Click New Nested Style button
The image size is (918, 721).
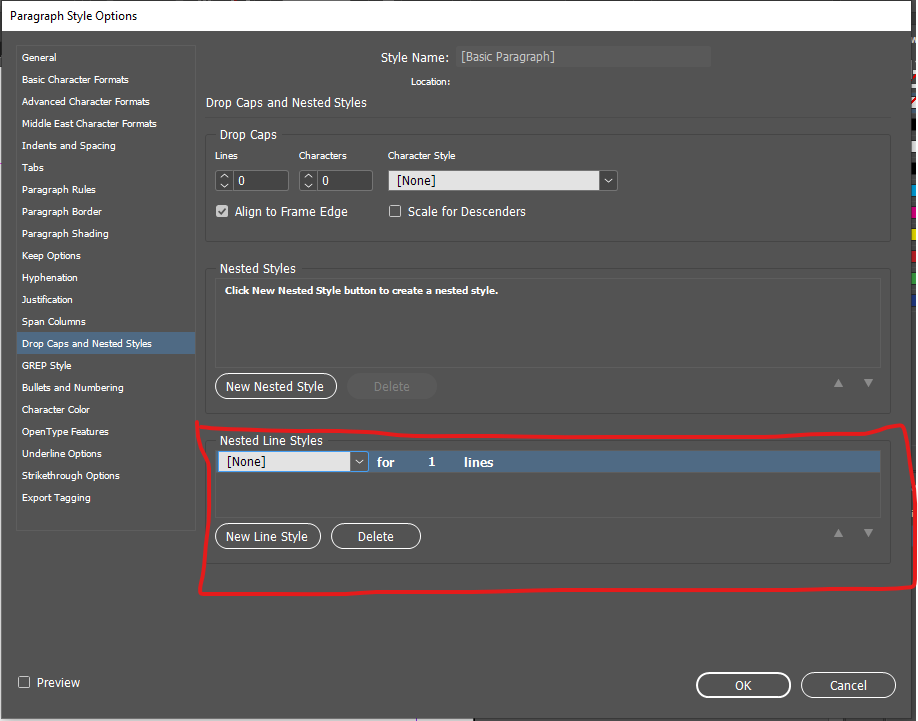pos(276,386)
